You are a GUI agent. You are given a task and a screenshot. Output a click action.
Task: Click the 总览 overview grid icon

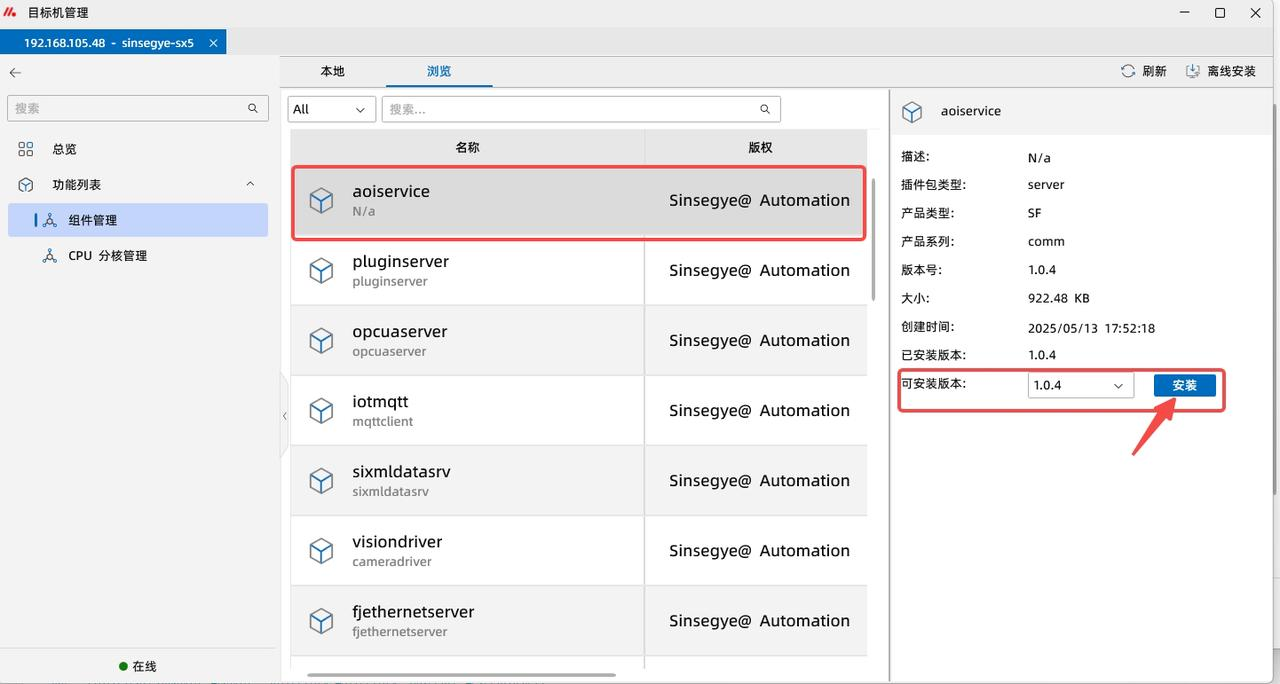pos(26,149)
